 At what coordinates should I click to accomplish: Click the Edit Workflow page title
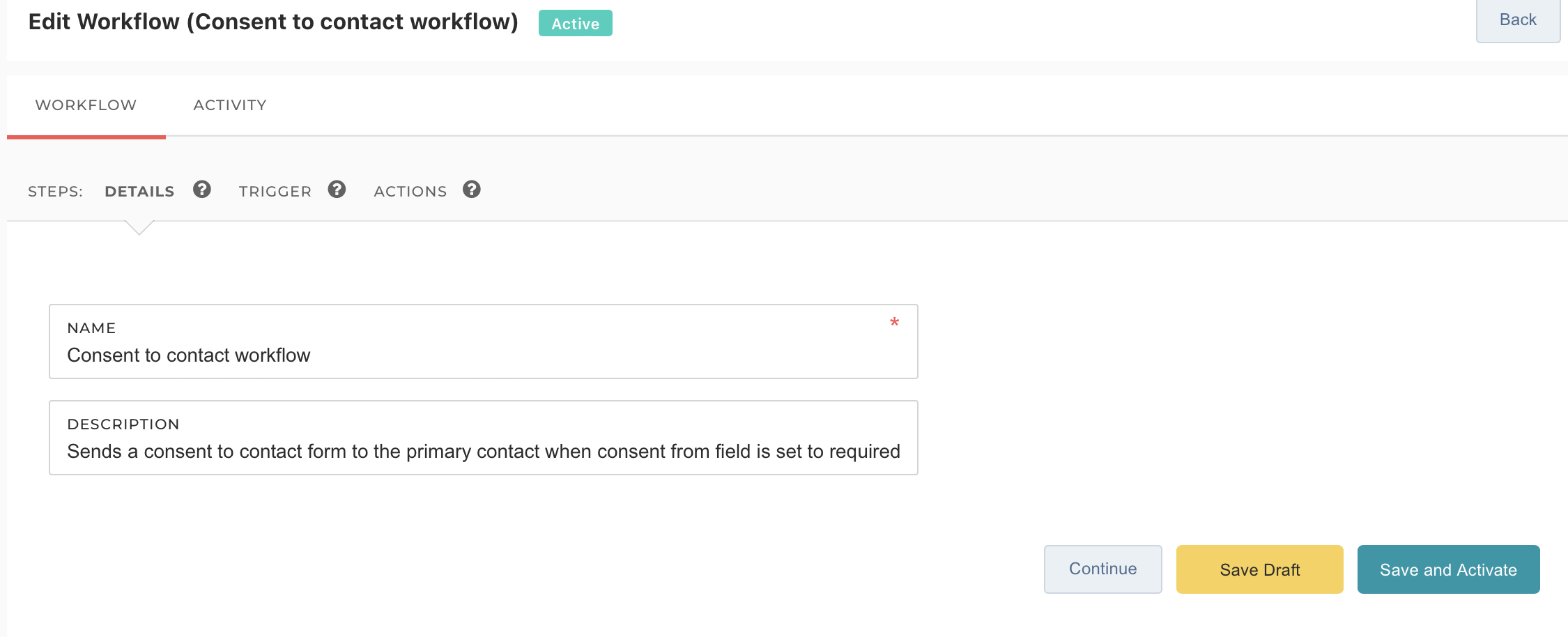273,22
